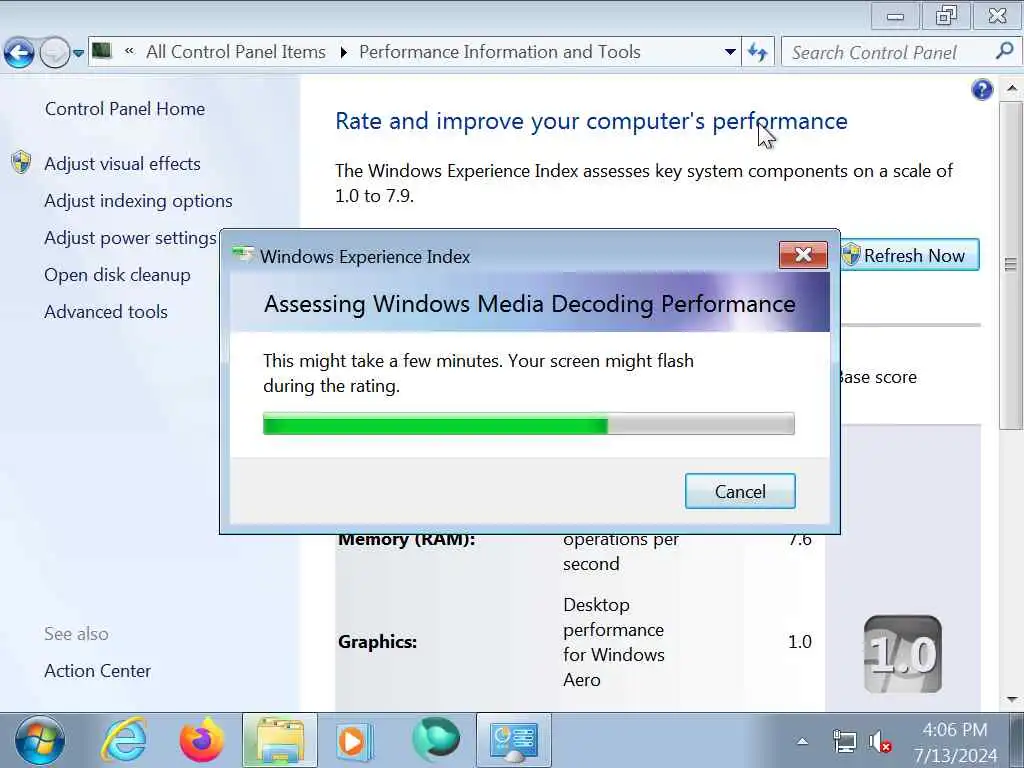1024x768 pixels.
Task: Close the Windows Experience Index dialog
Action: [803, 255]
